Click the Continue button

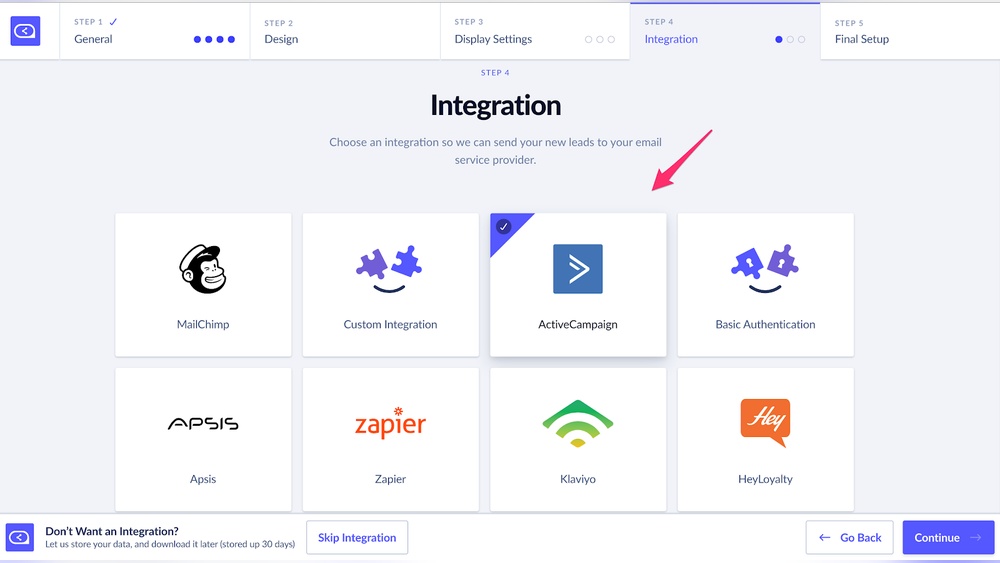click(x=948, y=537)
